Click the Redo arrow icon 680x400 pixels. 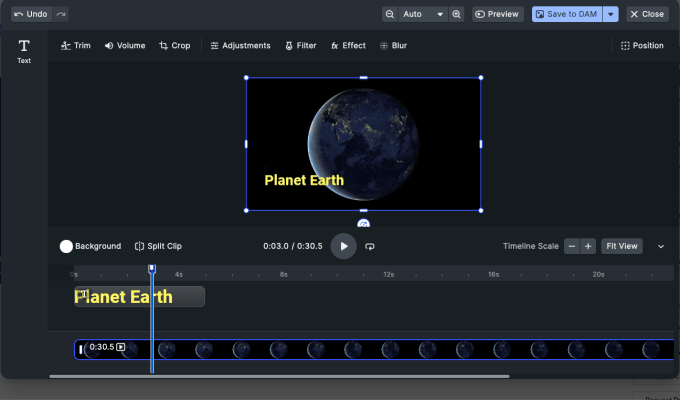[x=62, y=14]
